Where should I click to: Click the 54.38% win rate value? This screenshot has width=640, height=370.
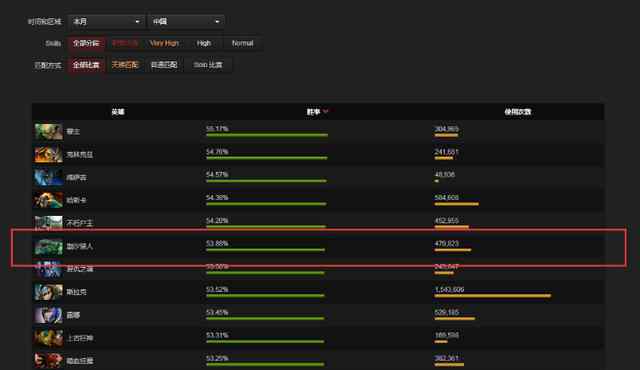pos(217,197)
